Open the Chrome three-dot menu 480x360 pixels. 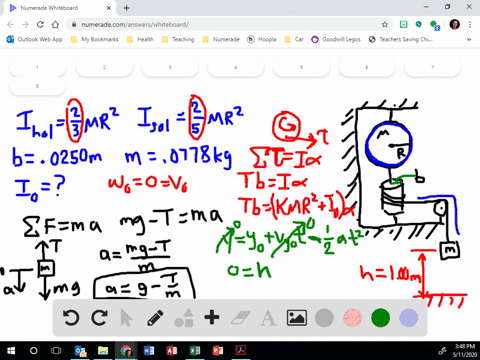(x=470, y=24)
